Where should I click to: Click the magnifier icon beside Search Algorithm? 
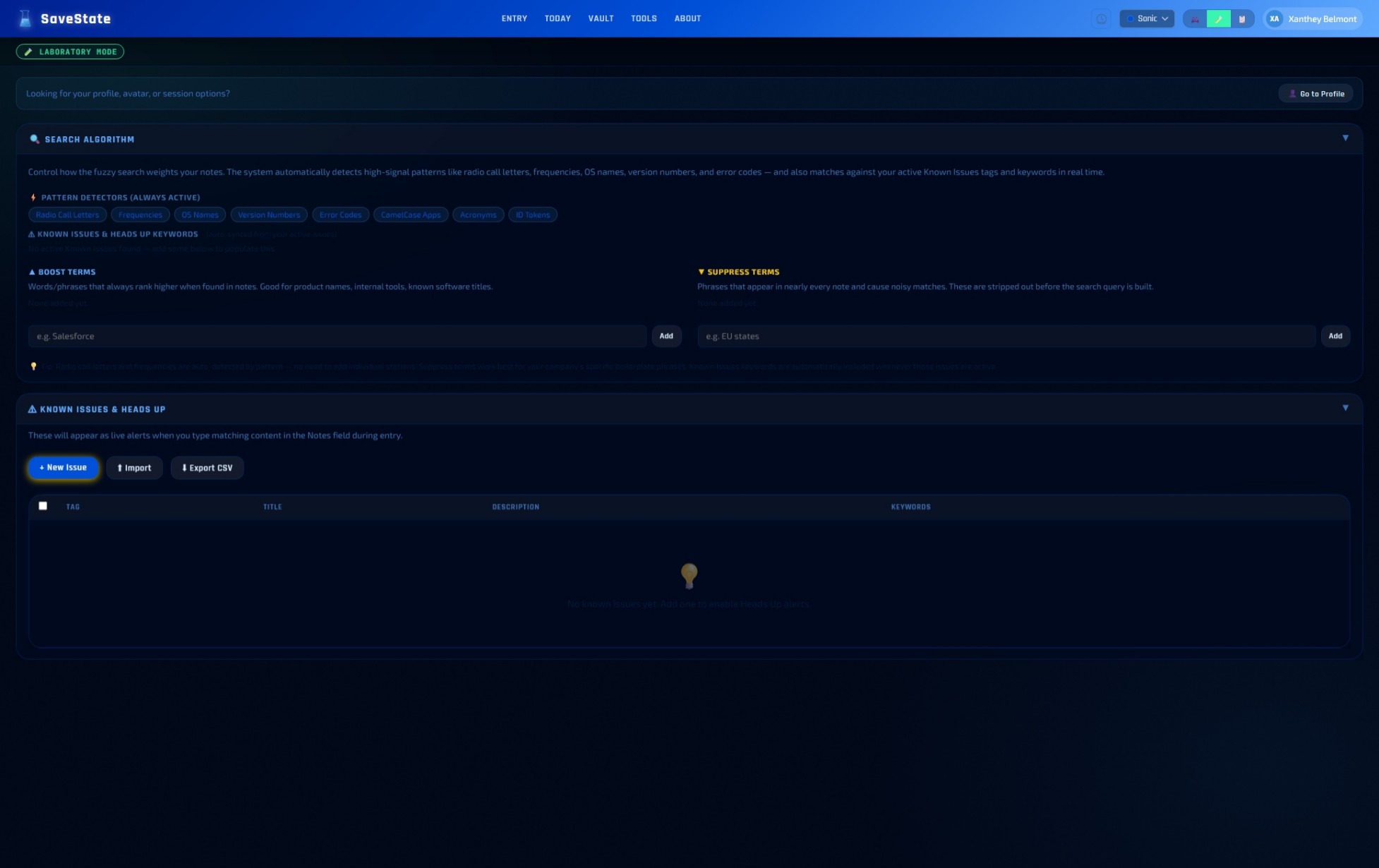pyautogui.click(x=35, y=139)
